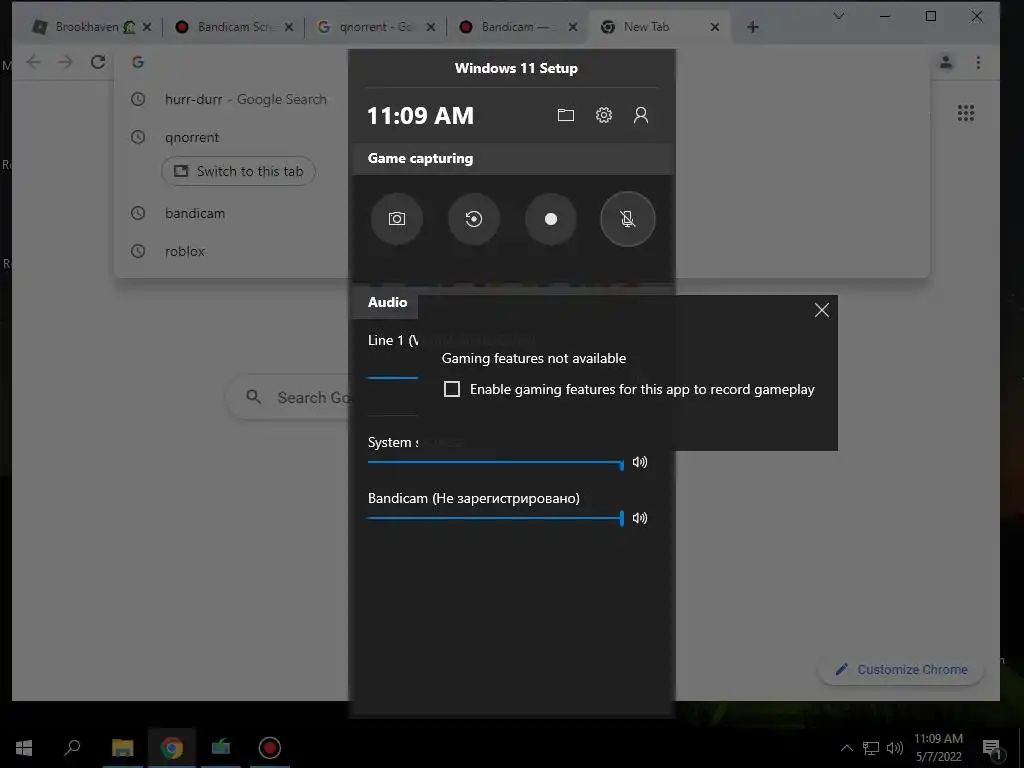Adjust the Bandicam volume slider
The width and height of the screenshot is (1024, 768).
[x=495, y=518]
